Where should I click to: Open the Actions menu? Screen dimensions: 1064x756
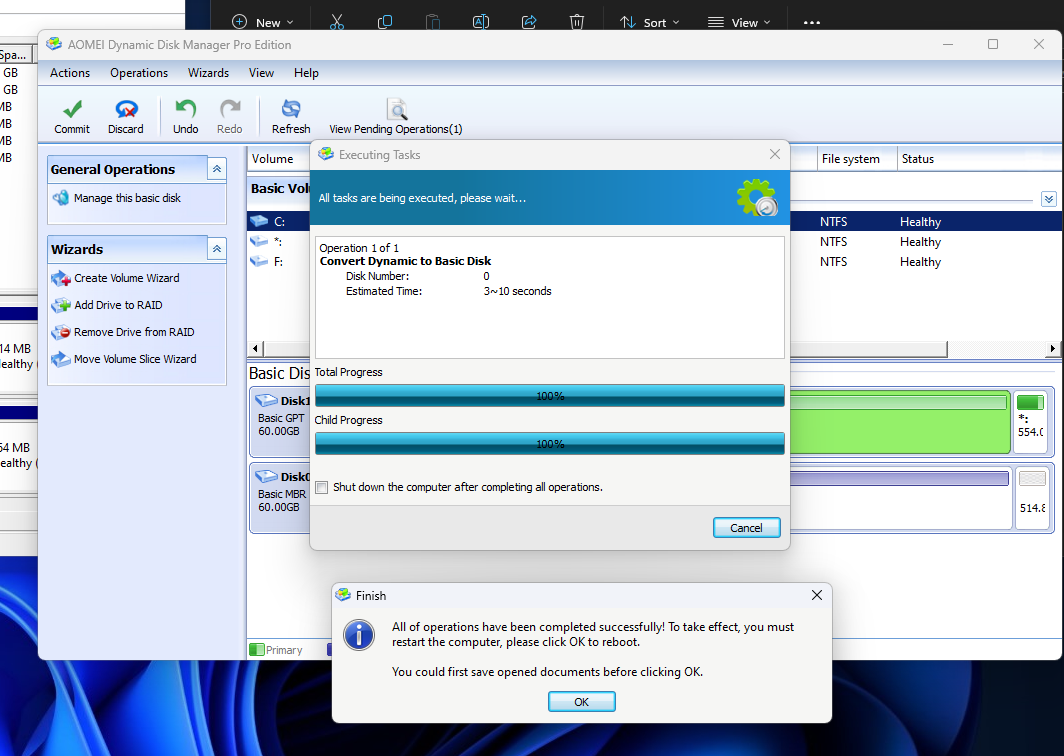click(70, 73)
